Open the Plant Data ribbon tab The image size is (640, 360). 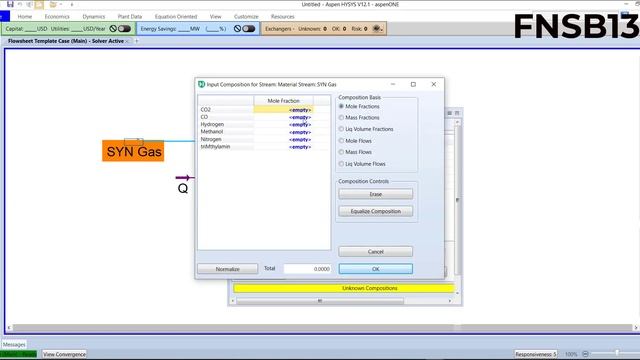[x=130, y=16]
